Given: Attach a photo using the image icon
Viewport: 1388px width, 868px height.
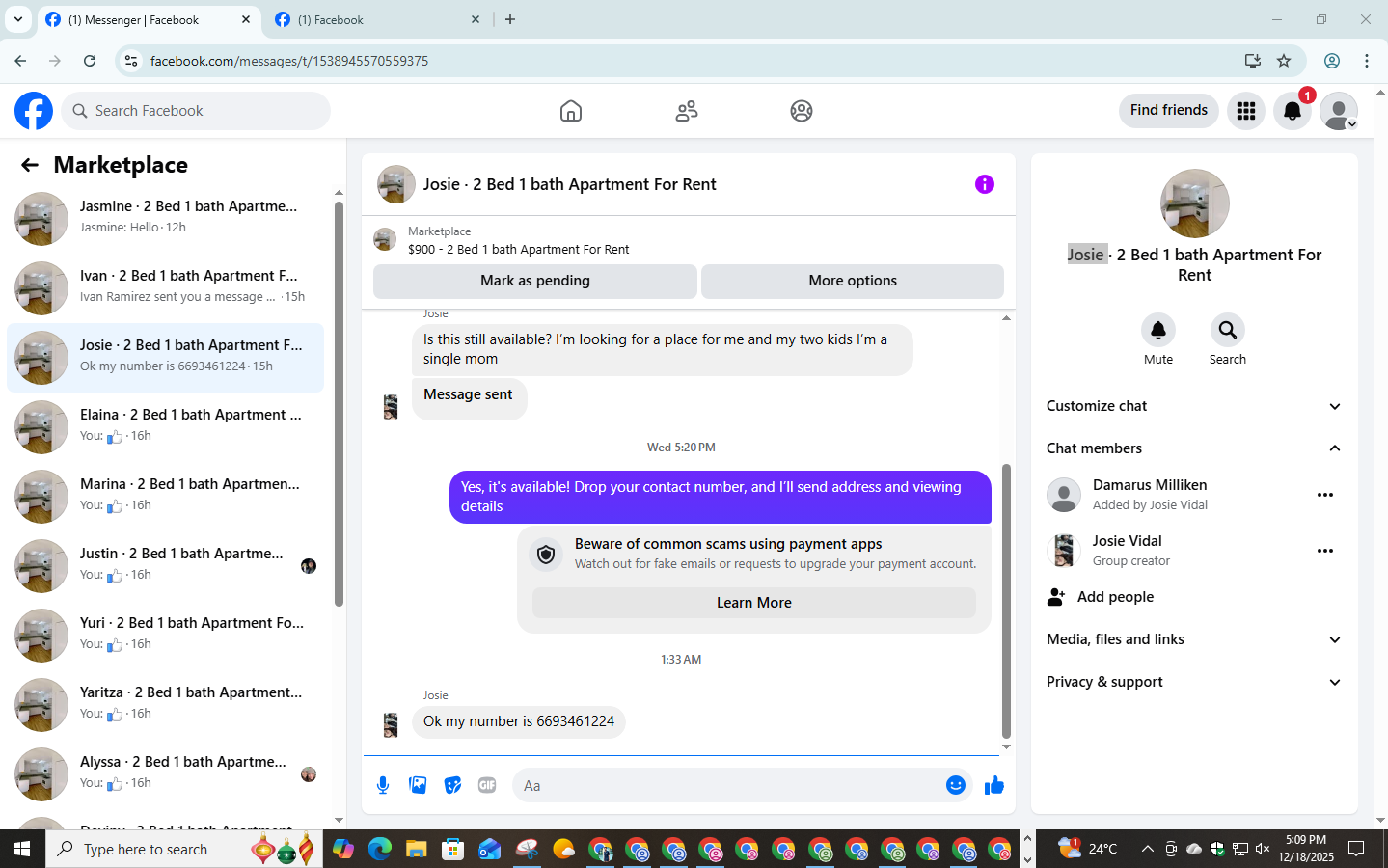Looking at the screenshot, I should 418,785.
